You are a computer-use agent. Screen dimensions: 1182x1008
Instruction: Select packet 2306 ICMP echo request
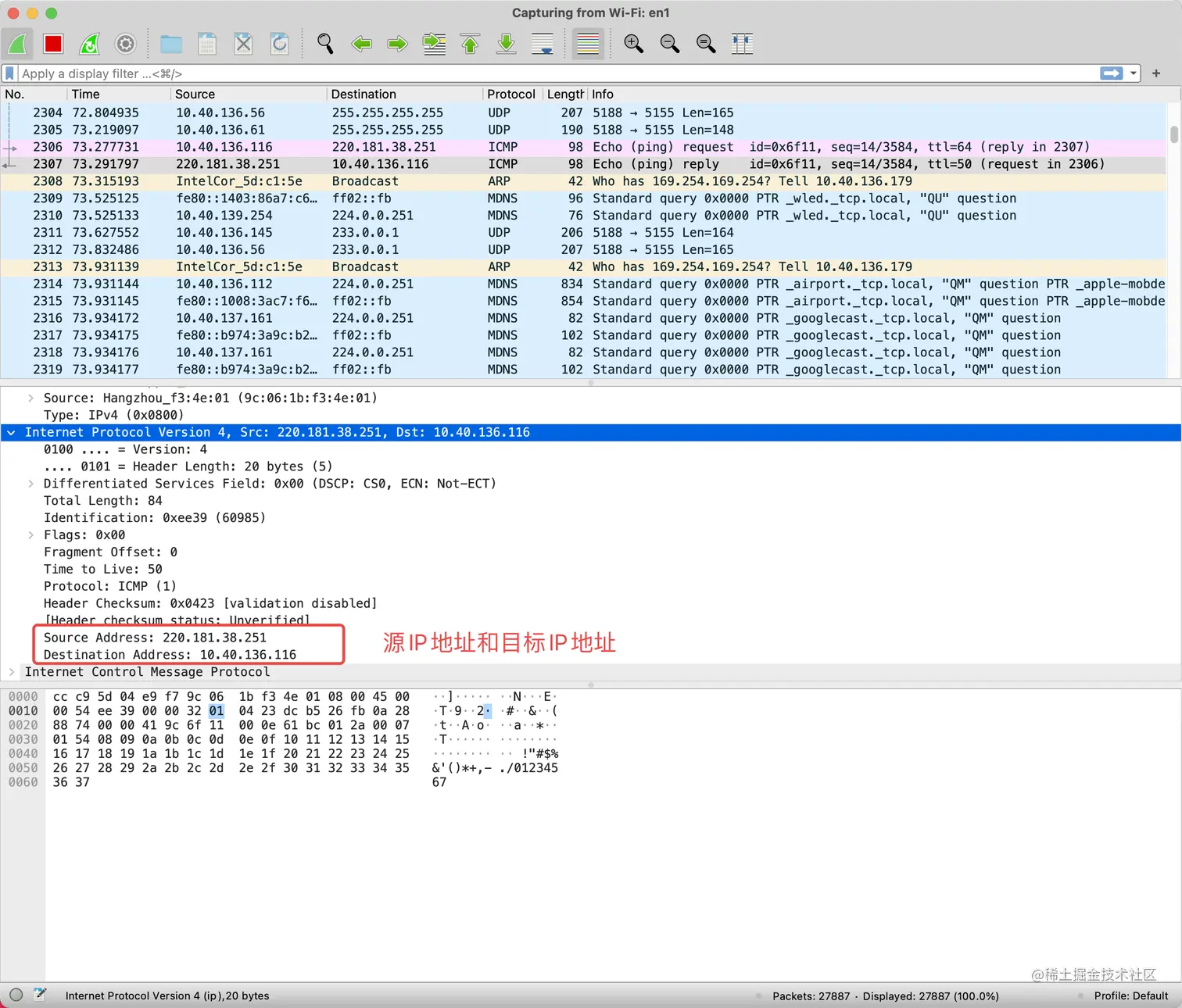click(585, 147)
